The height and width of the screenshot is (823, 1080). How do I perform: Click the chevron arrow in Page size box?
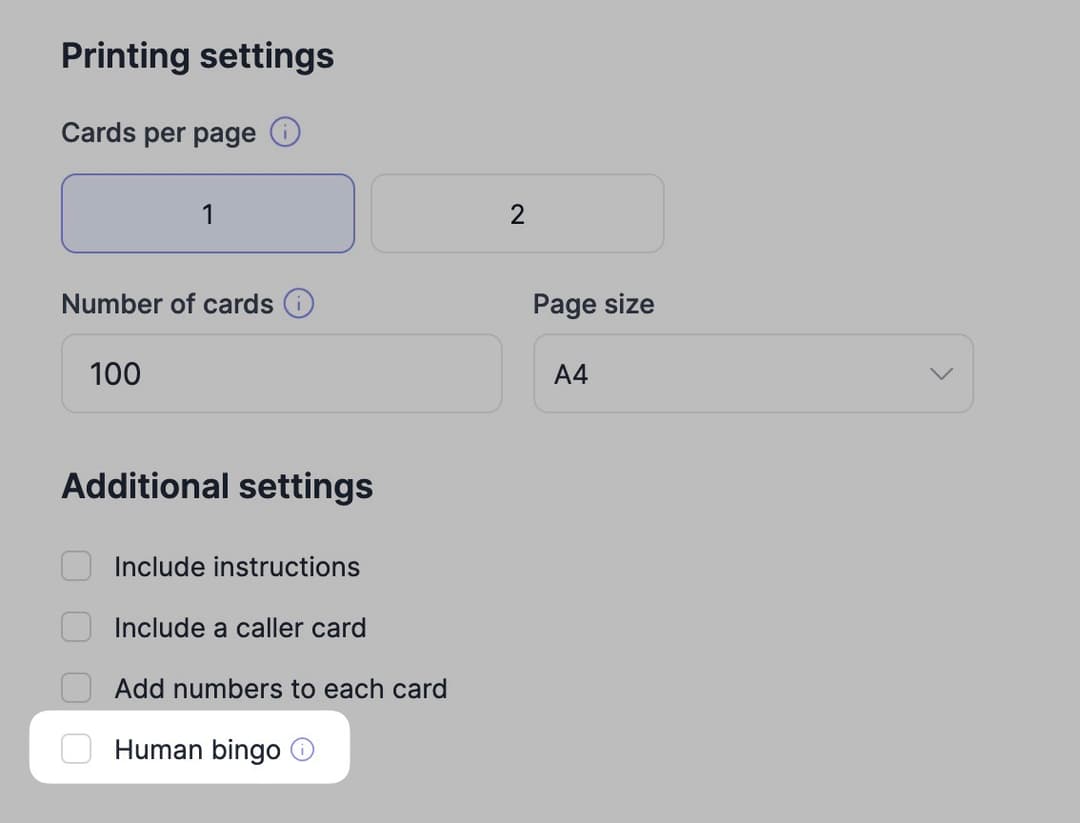coord(941,374)
